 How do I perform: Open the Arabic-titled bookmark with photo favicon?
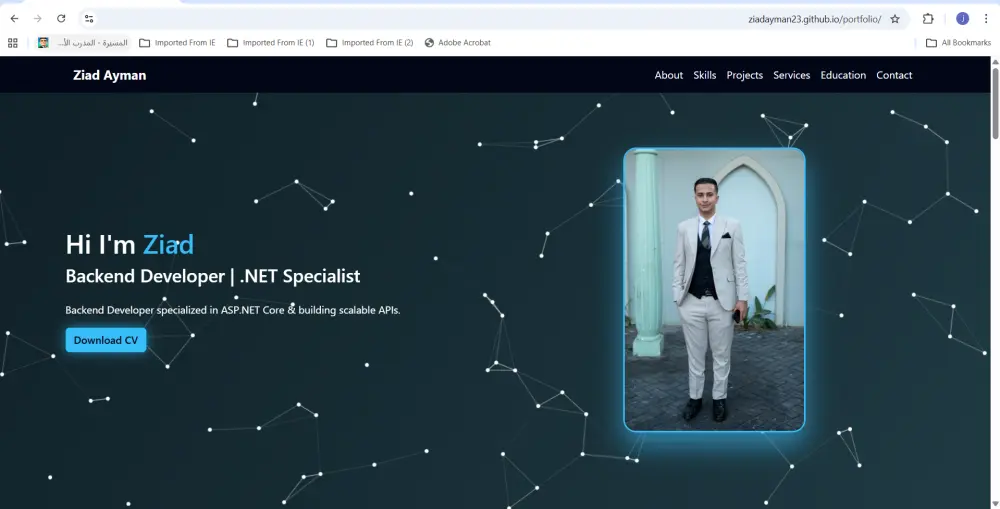click(83, 43)
